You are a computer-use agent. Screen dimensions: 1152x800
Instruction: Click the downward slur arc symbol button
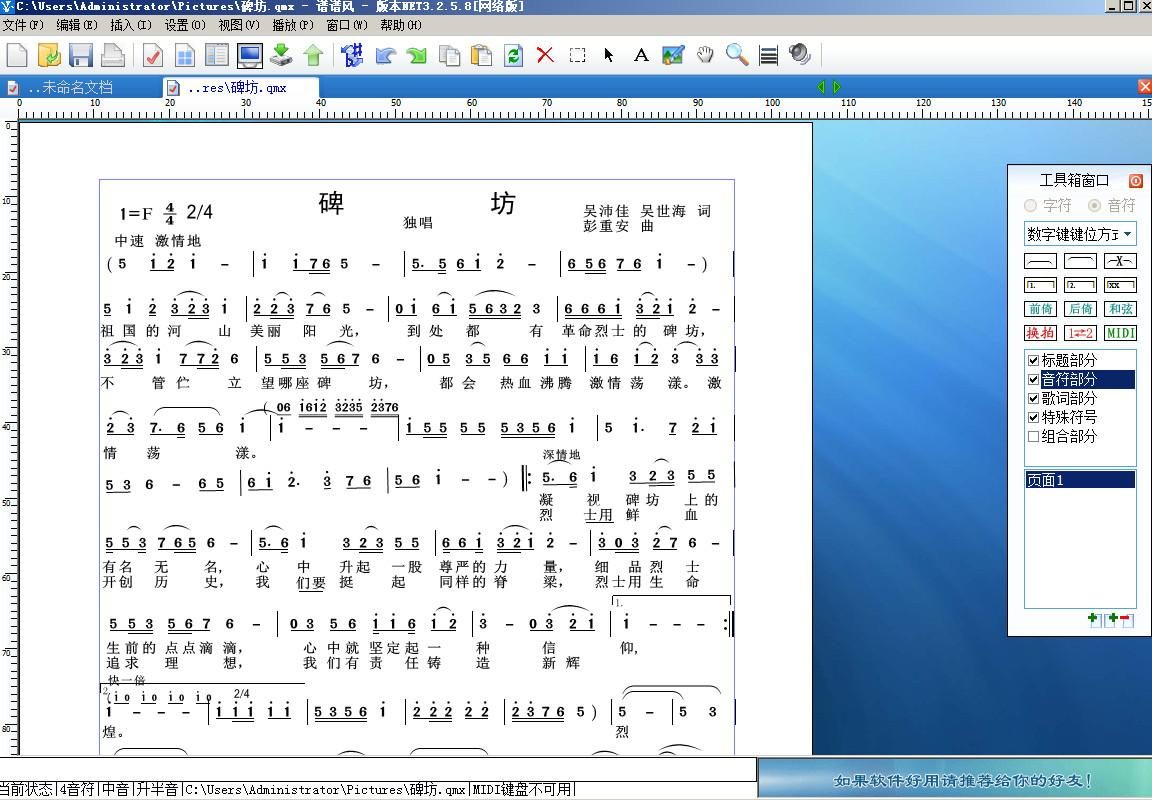[1040, 262]
